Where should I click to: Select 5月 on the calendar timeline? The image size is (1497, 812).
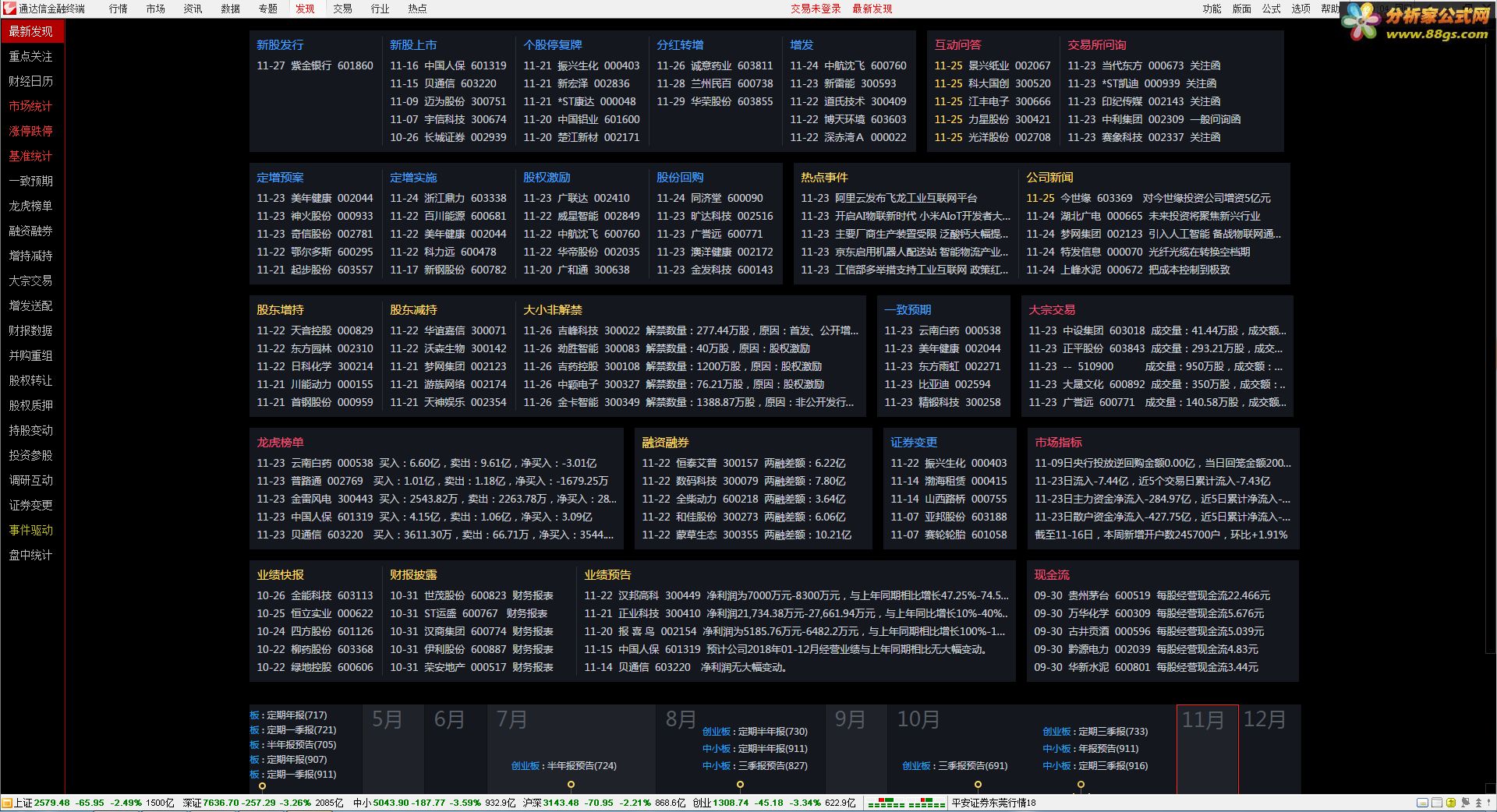[388, 719]
